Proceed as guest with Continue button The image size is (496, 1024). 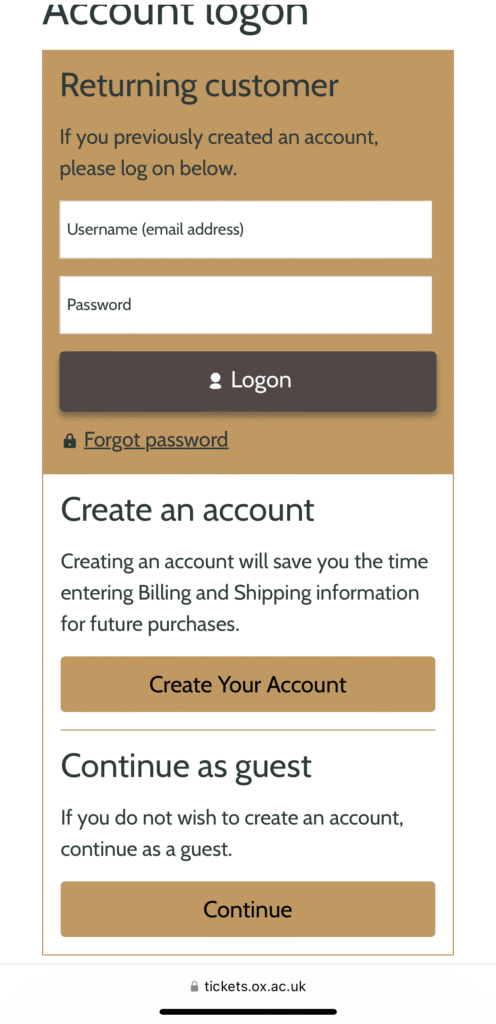tap(248, 909)
